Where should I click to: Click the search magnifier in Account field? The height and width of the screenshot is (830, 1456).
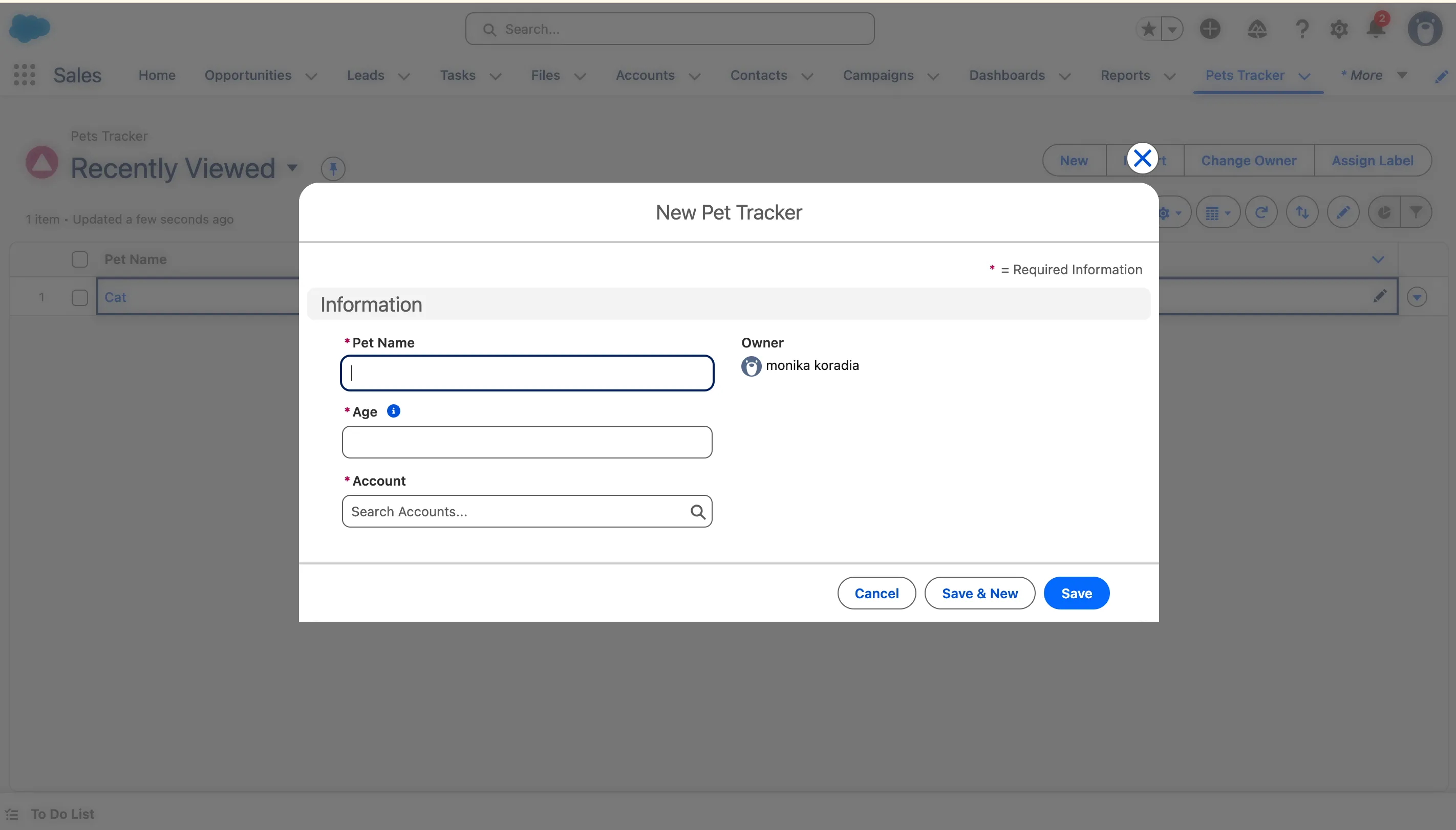click(697, 512)
